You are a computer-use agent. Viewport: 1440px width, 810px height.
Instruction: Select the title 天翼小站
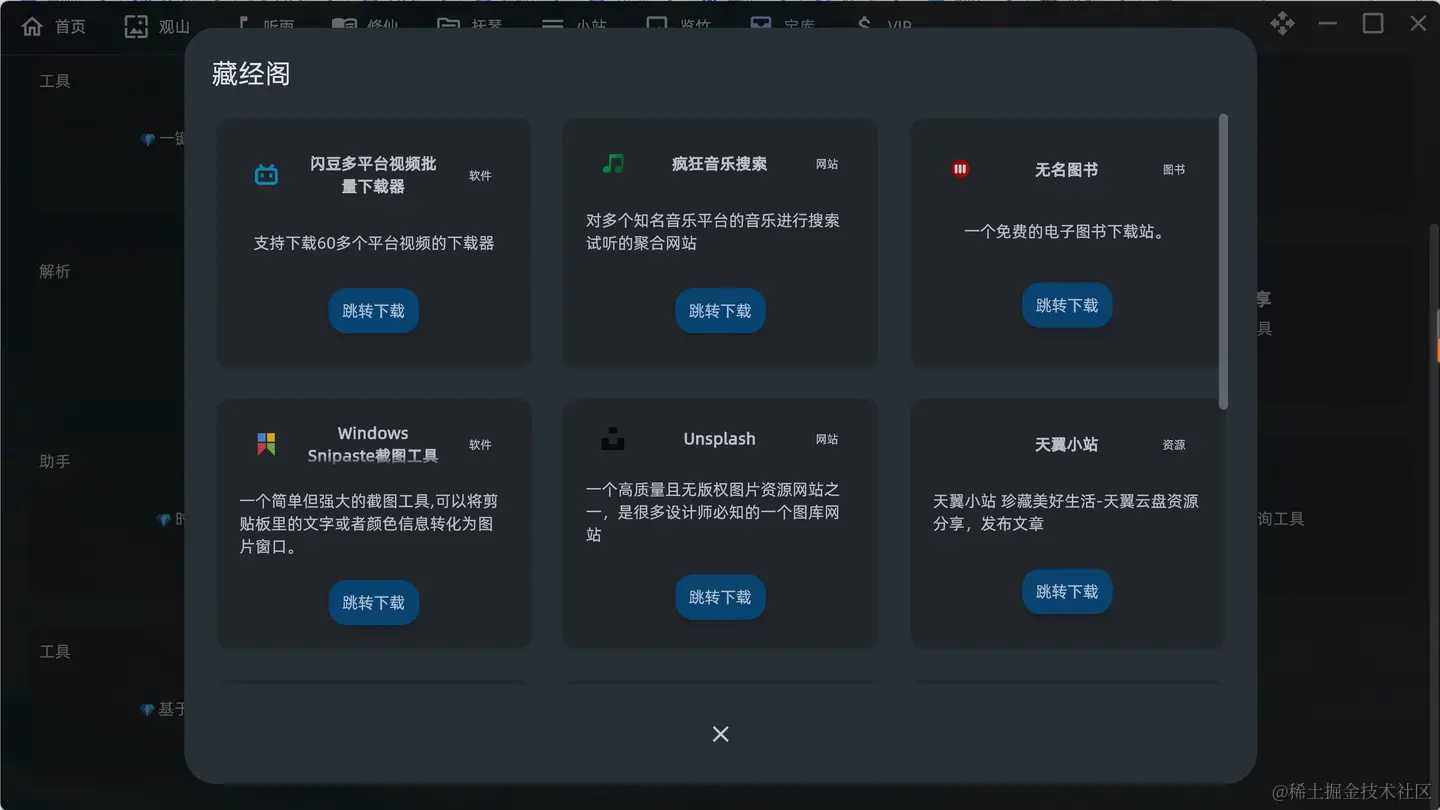pos(1067,444)
